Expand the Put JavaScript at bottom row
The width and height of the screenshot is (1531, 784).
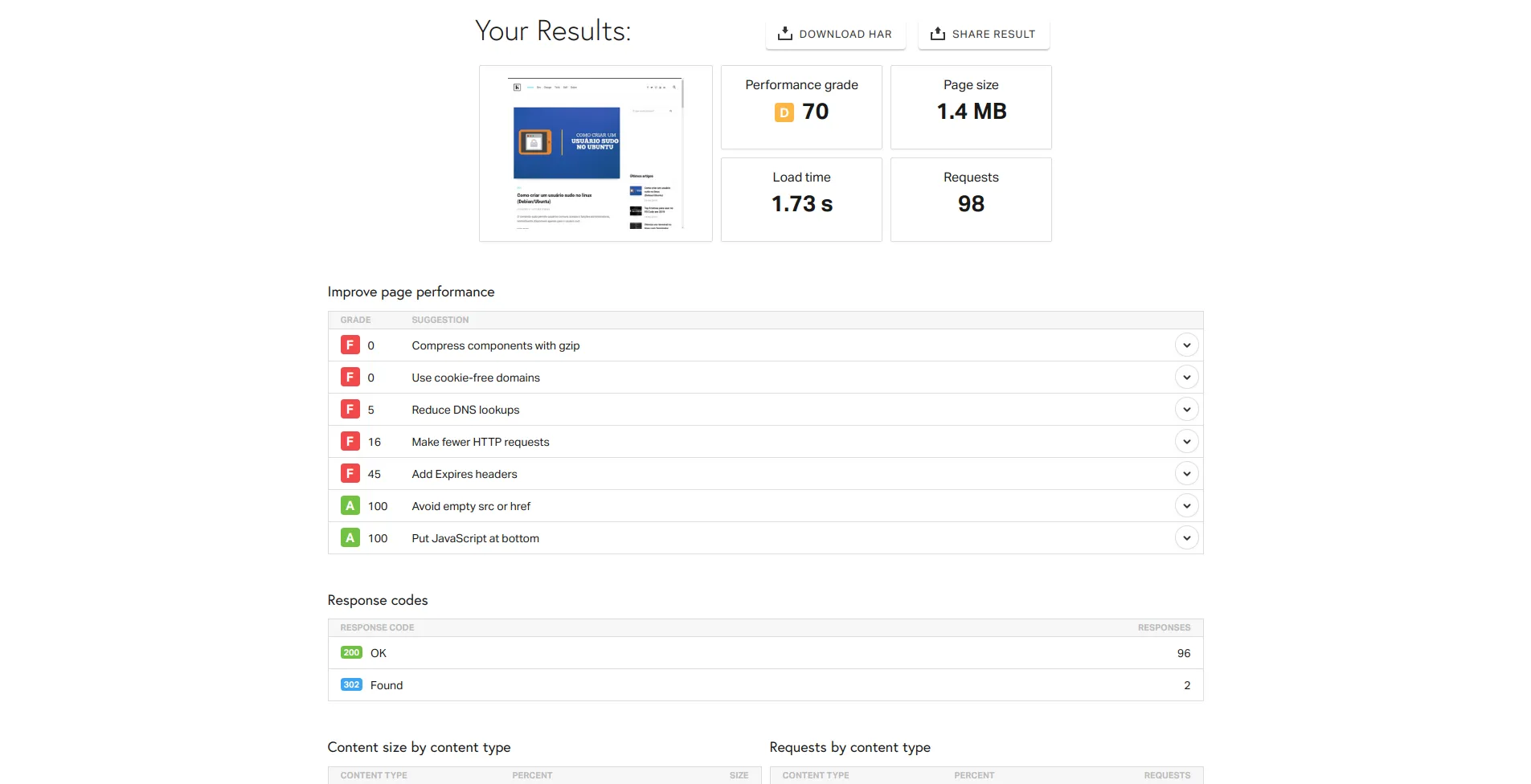coord(1186,538)
